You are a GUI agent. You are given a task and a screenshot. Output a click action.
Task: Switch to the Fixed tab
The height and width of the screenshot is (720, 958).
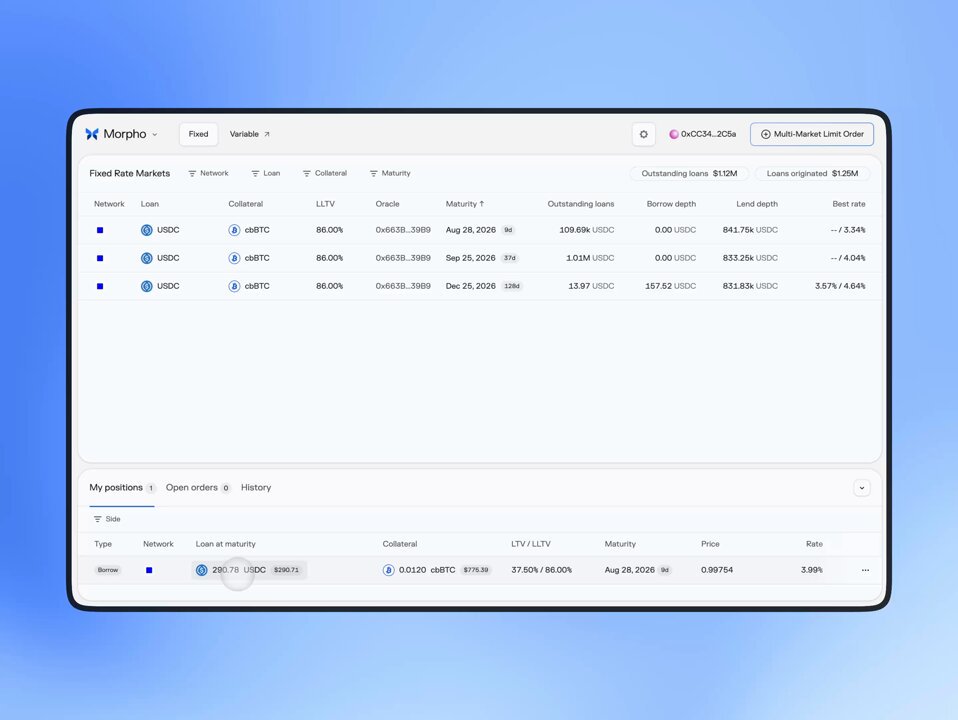(x=198, y=134)
